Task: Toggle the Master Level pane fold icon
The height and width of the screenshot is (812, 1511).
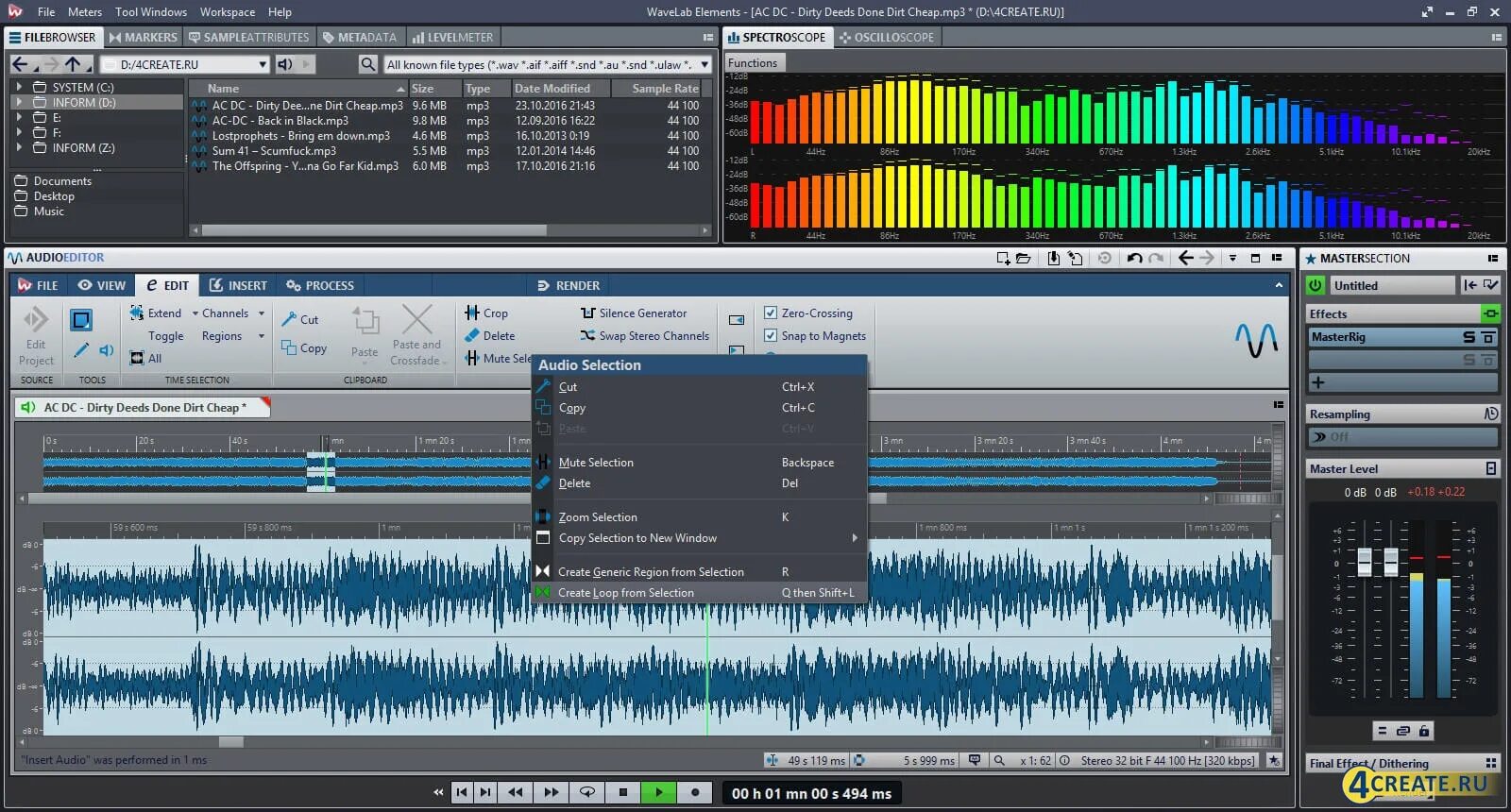Action: click(1490, 468)
